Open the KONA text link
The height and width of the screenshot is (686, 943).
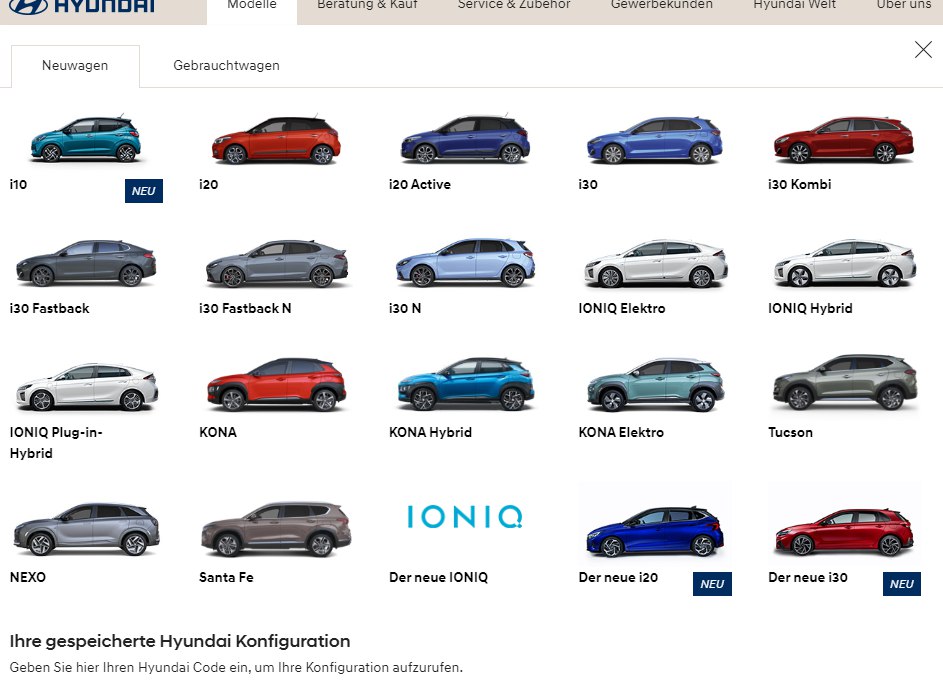pos(218,432)
